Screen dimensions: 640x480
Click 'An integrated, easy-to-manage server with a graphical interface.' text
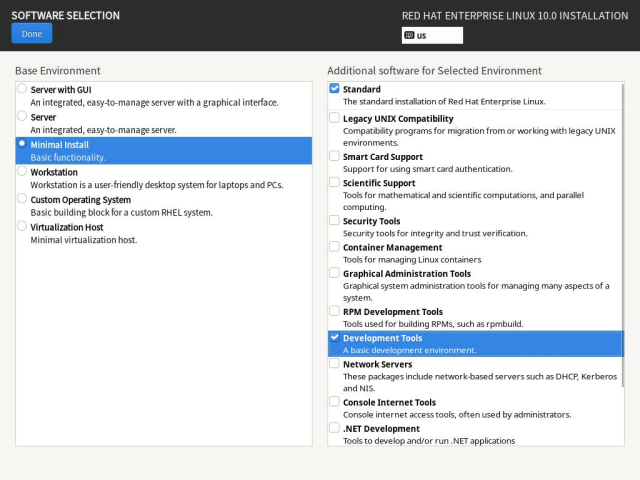tap(154, 102)
